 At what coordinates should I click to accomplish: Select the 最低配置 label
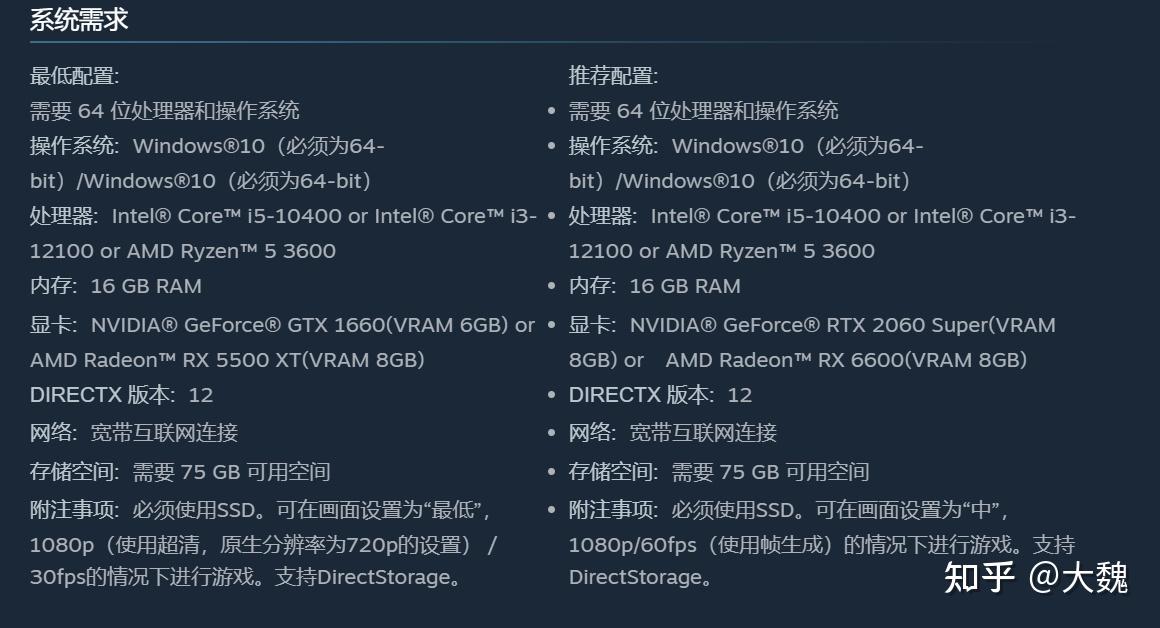pyautogui.click(x=74, y=76)
